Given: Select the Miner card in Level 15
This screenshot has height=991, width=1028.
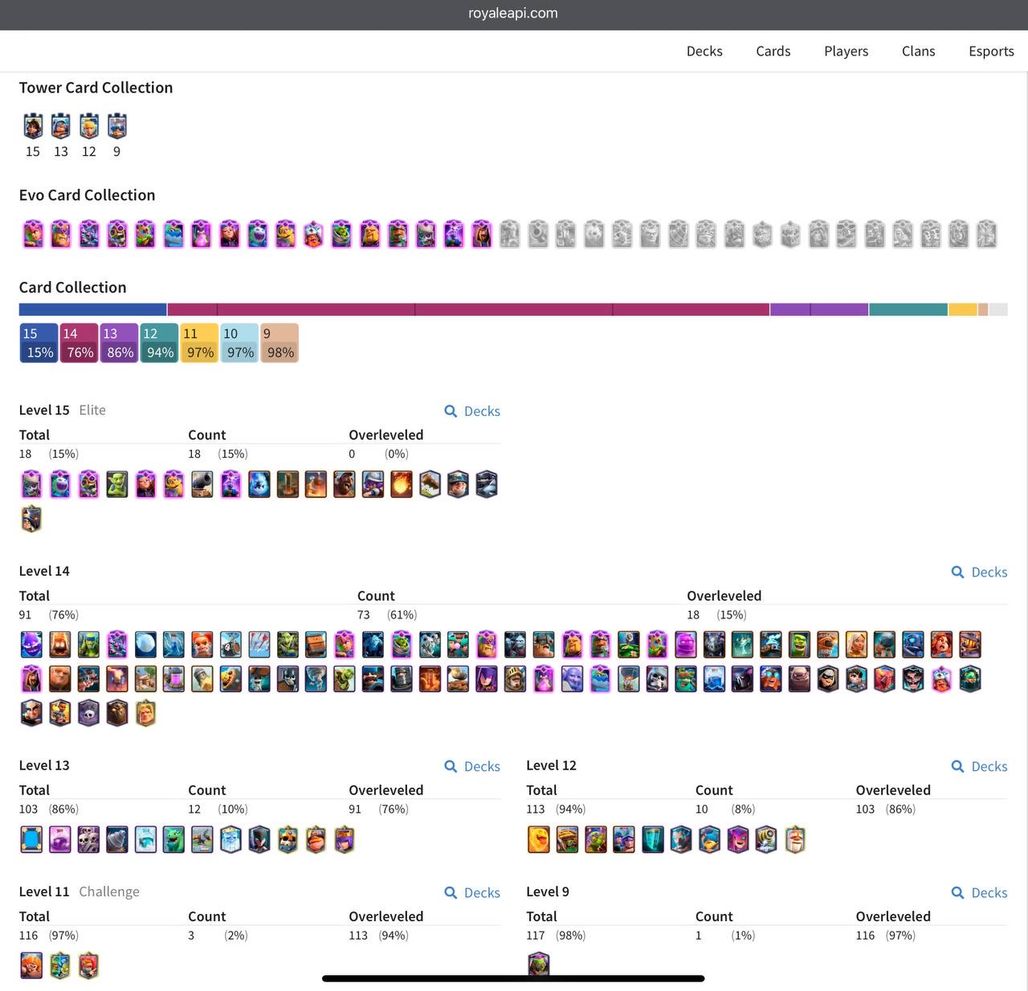Looking at the screenshot, I should 458,485.
